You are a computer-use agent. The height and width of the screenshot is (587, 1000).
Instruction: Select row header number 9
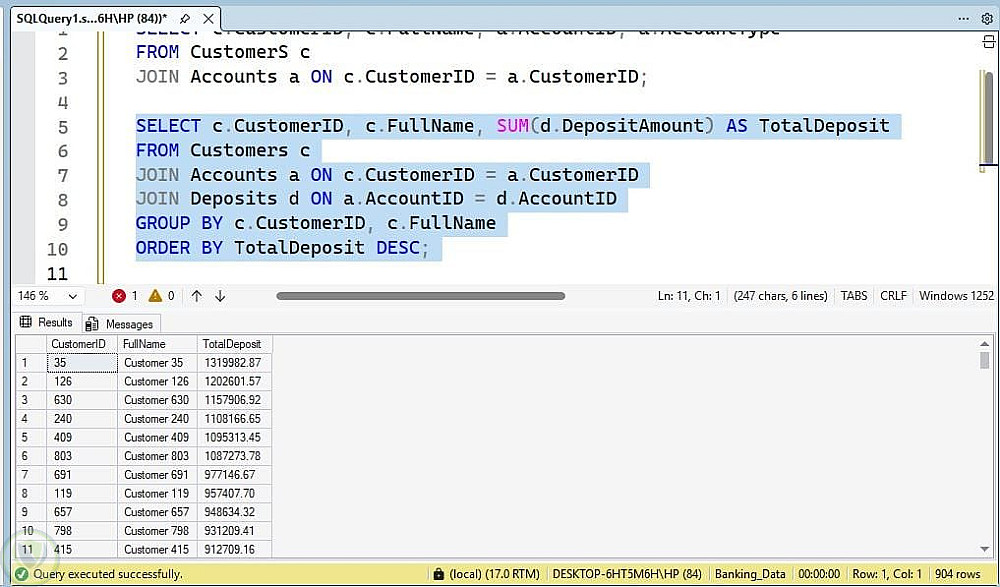(31, 512)
